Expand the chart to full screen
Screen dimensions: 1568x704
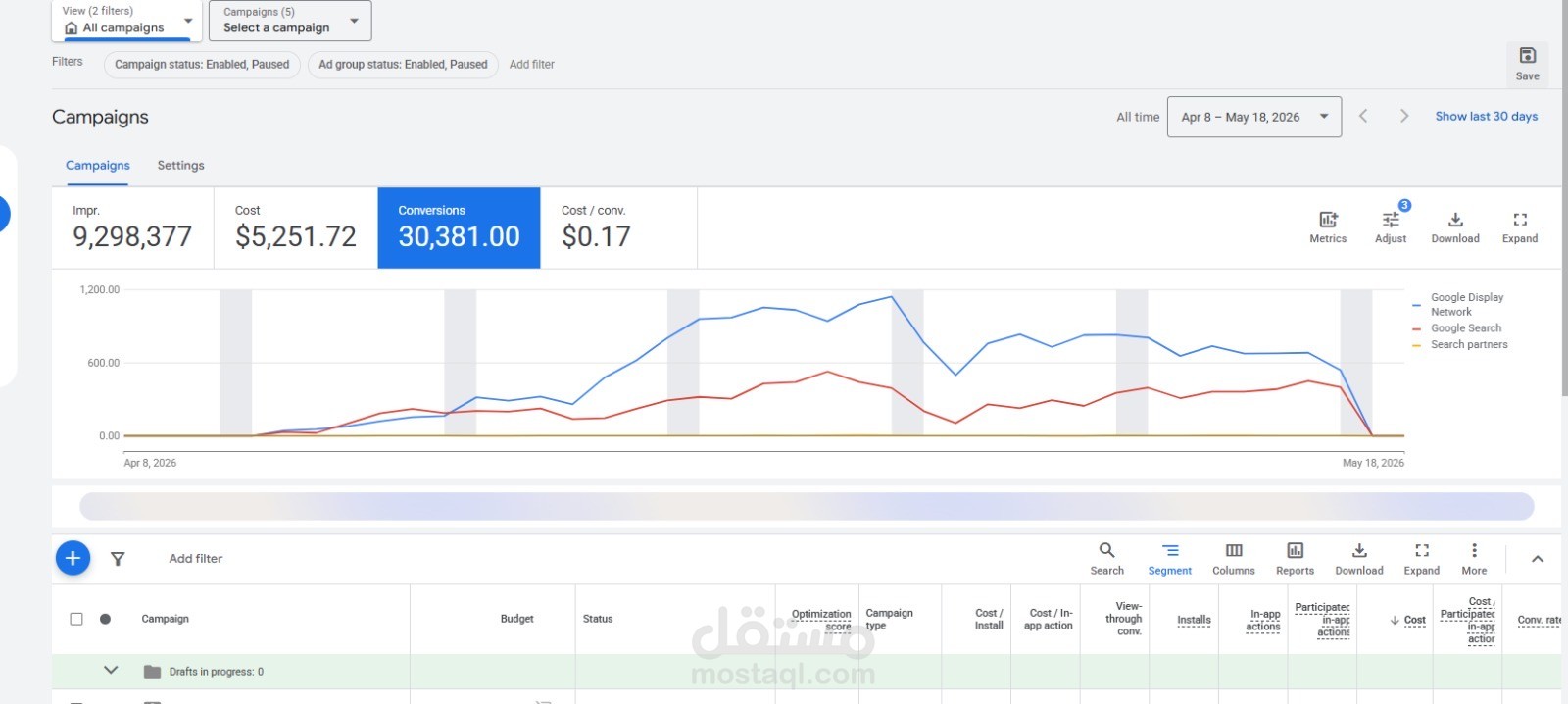(1520, 226)
